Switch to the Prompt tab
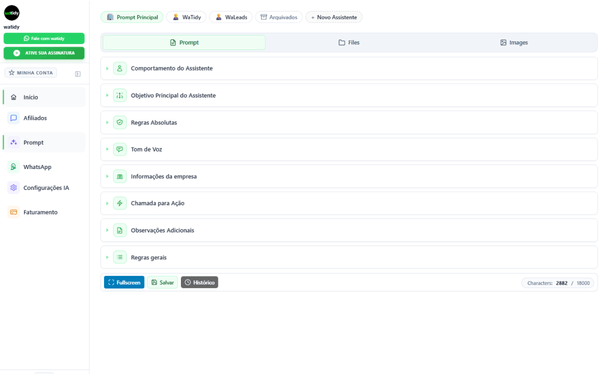The height and width of the screenshot is (375, 600). [184, 42]
